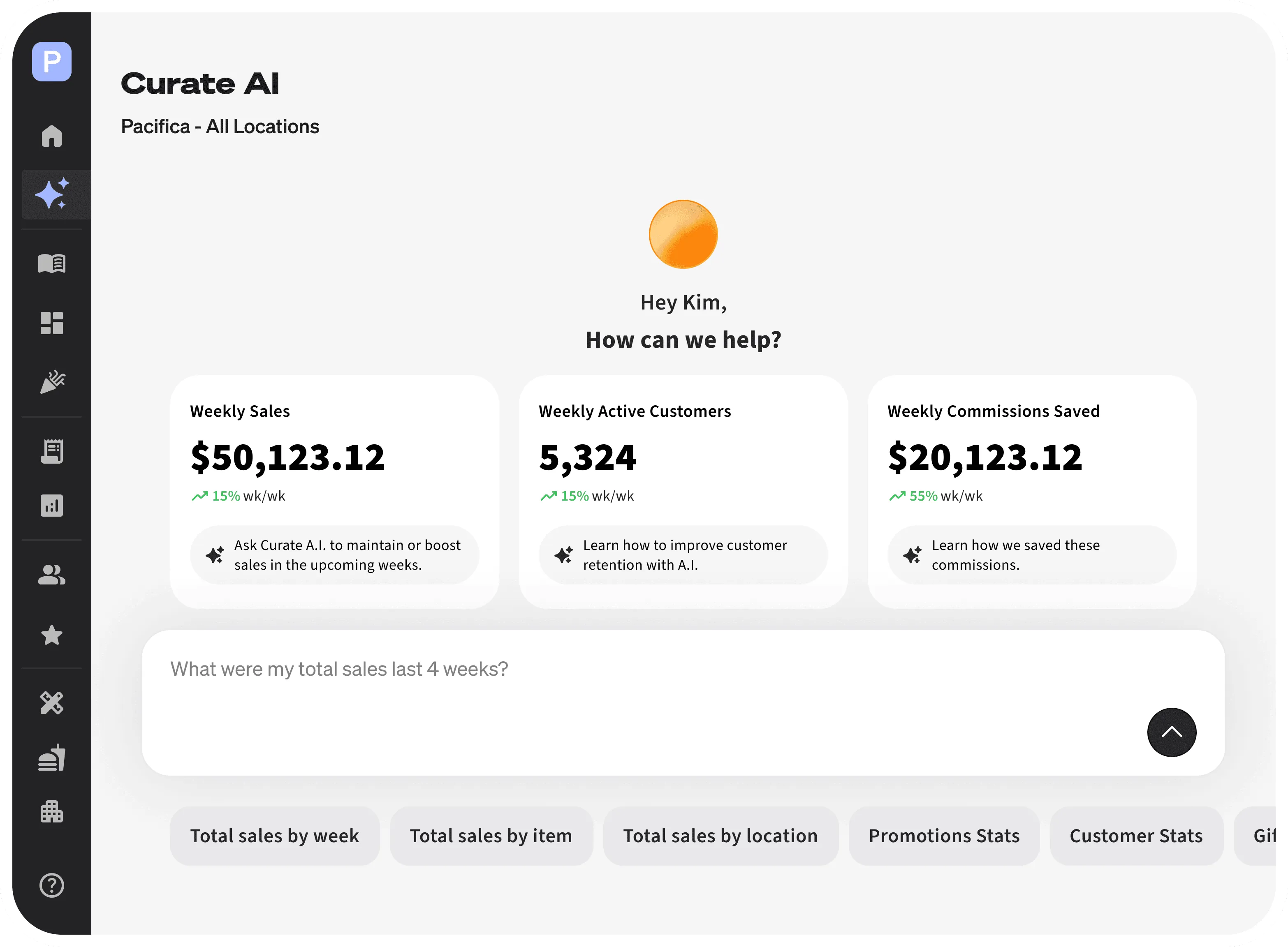Select the Promotions Stats chip

944,836
